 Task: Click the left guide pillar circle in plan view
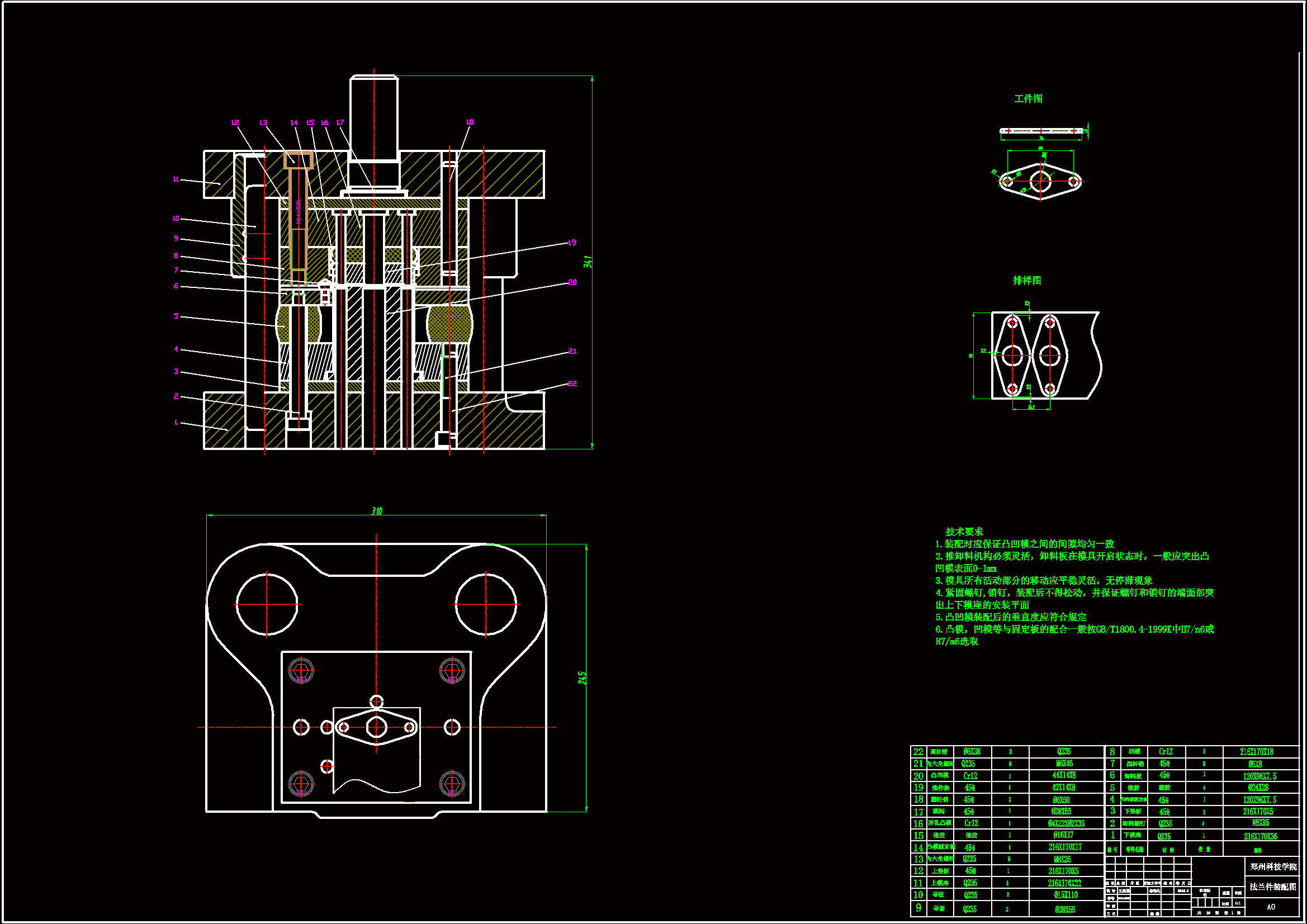click(267, 604)
